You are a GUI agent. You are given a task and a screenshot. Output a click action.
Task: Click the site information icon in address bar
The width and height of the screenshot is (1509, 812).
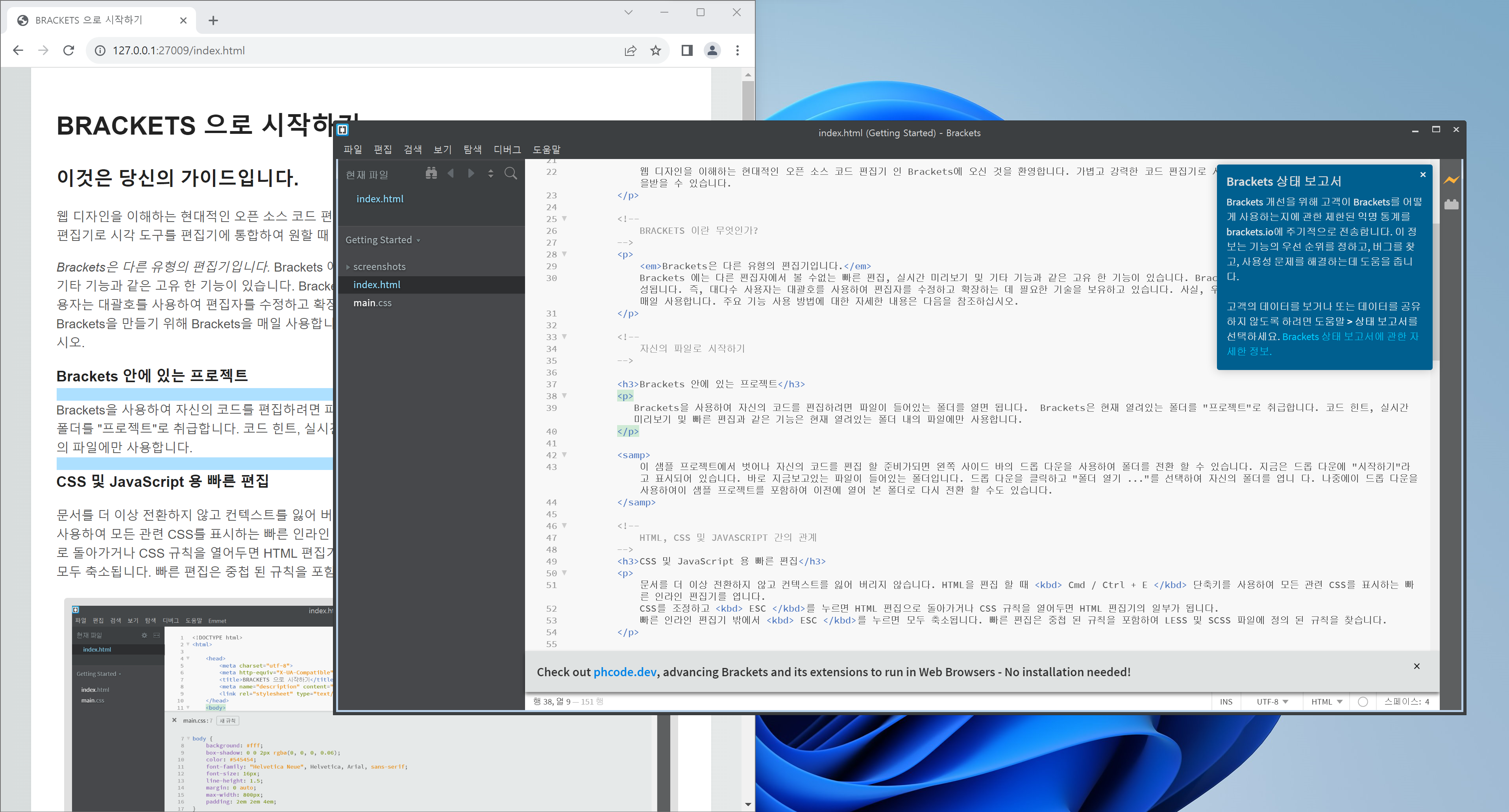coord(100,50)
